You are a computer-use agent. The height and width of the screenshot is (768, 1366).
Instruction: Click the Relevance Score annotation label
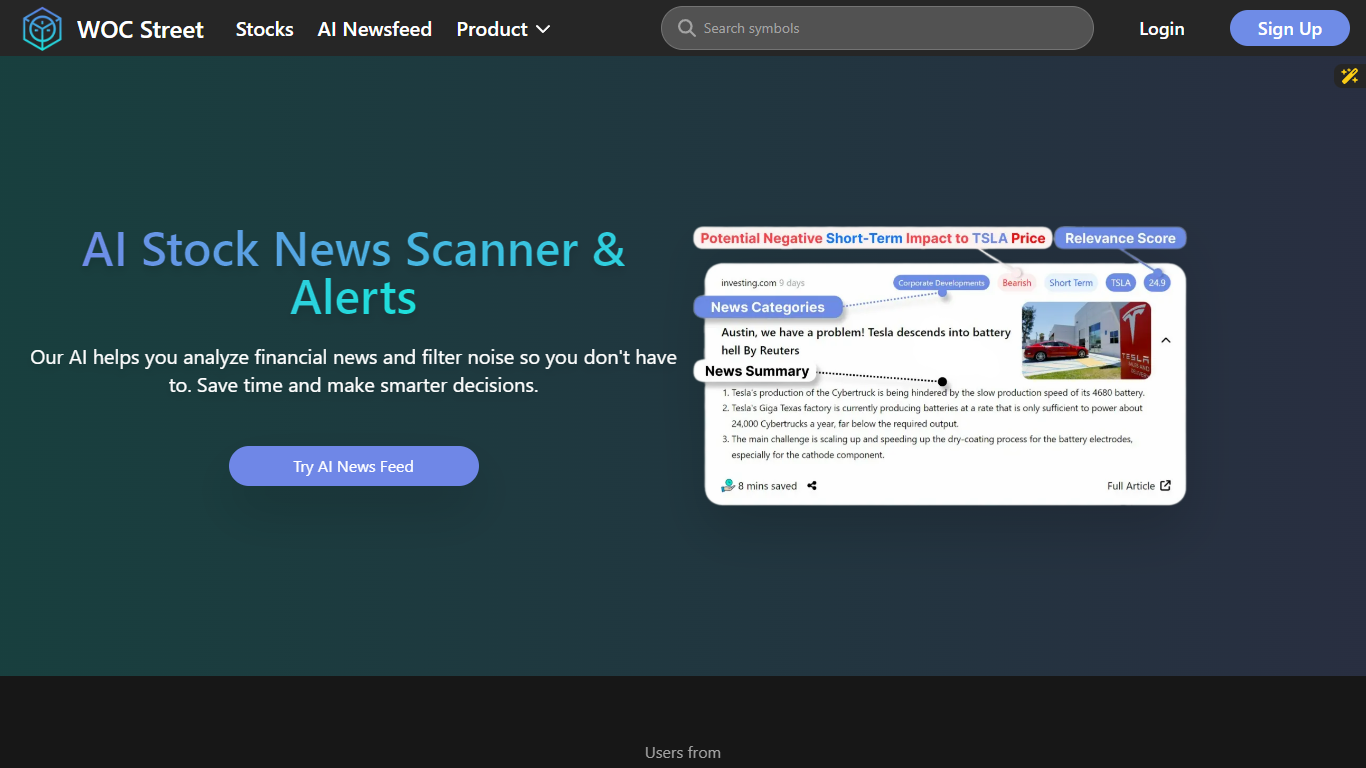(x=1120, y=238)
